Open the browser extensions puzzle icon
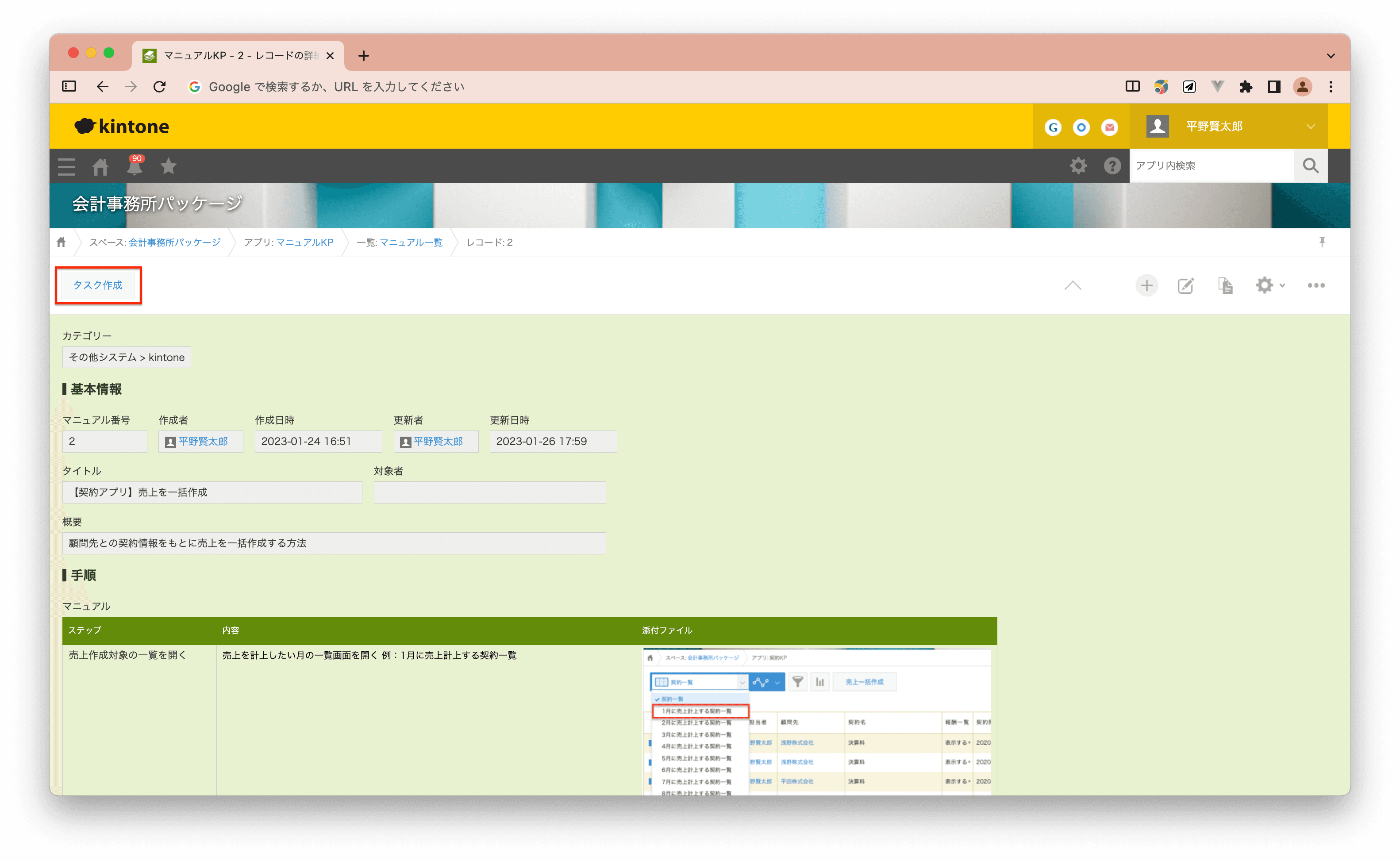Viewport: 1400px width, 861px height. point(1245,87)
